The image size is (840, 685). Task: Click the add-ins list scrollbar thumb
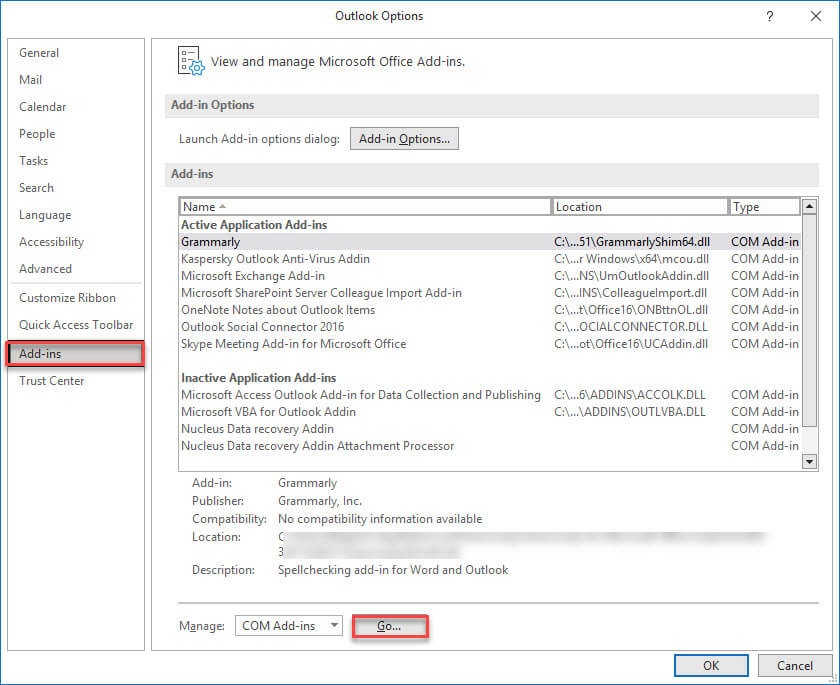click(x=809, y=321)
